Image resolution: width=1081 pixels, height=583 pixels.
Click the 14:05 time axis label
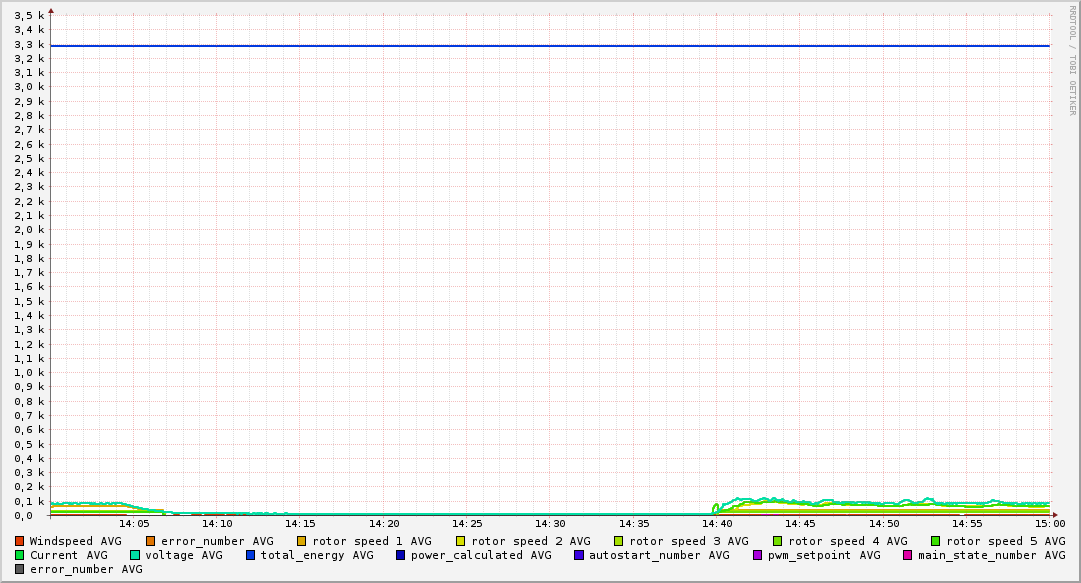(x=134, y=523)
